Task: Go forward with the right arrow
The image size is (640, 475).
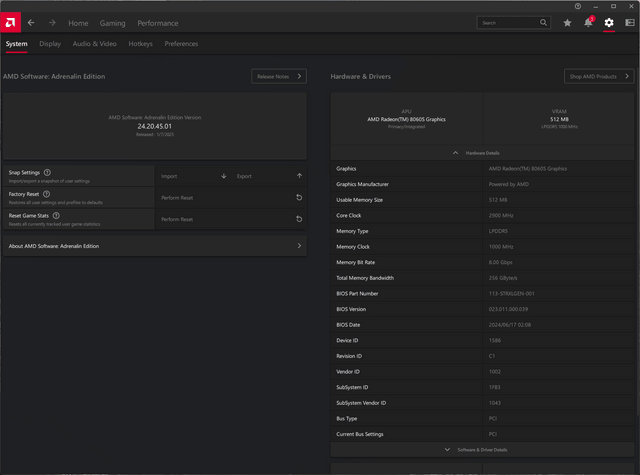Action: [52, 23]
